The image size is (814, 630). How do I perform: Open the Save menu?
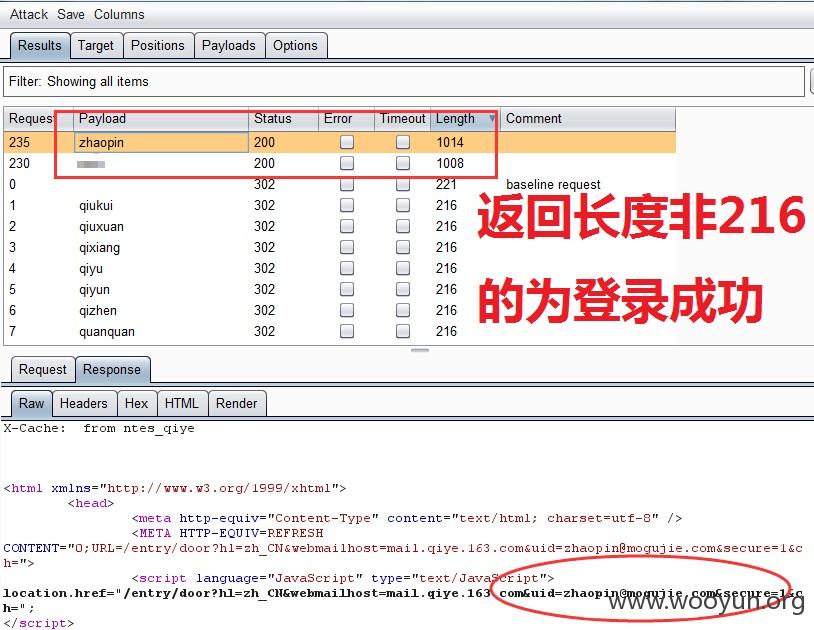point(71,15)
